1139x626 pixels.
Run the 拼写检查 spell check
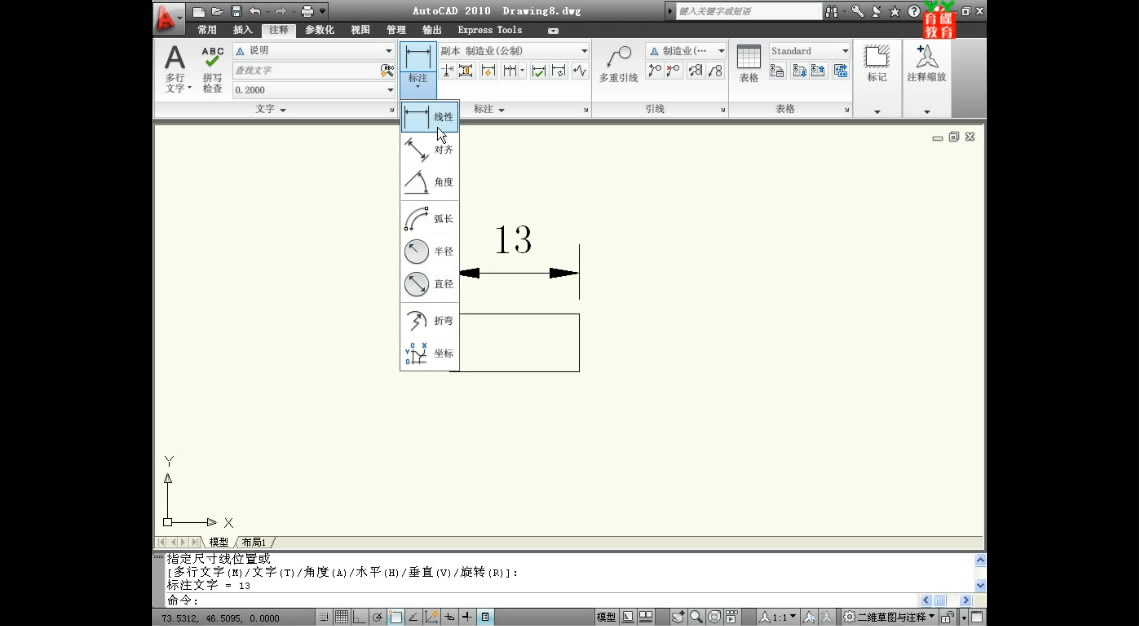(212, 69)
